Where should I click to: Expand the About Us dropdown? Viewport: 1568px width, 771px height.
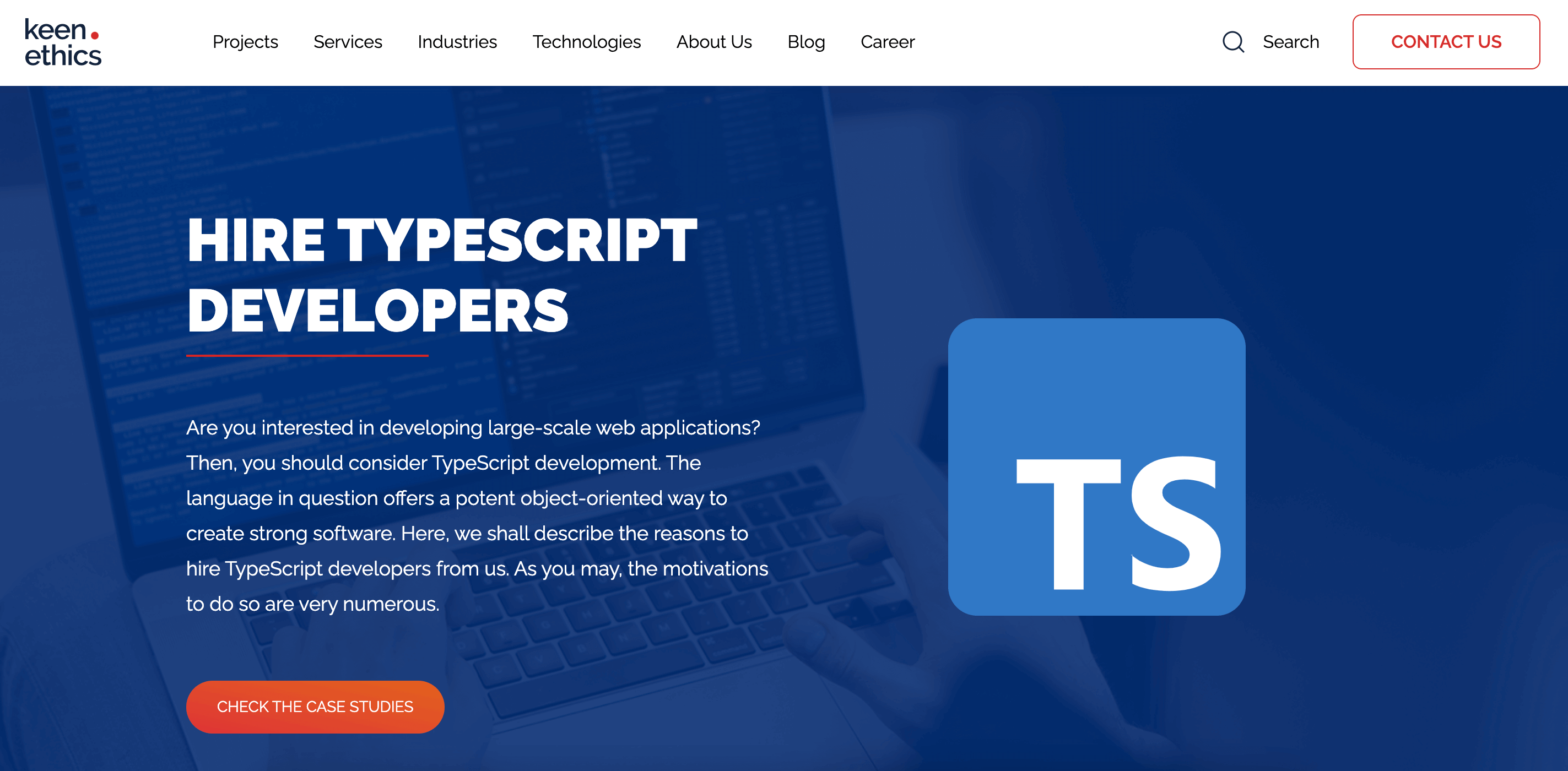click(714, 42)
